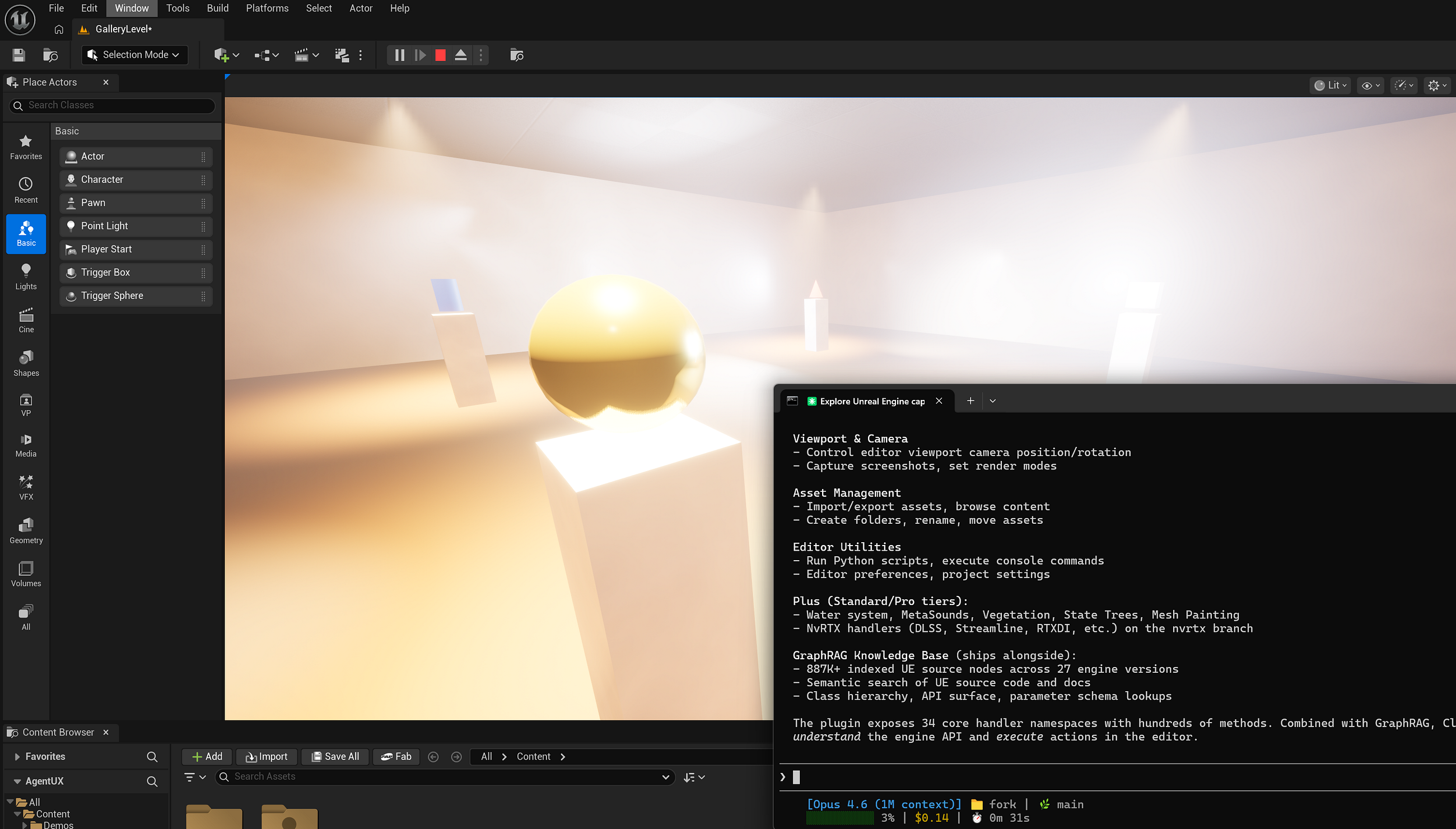Open the Edit menu

click(x=89, y=8)
